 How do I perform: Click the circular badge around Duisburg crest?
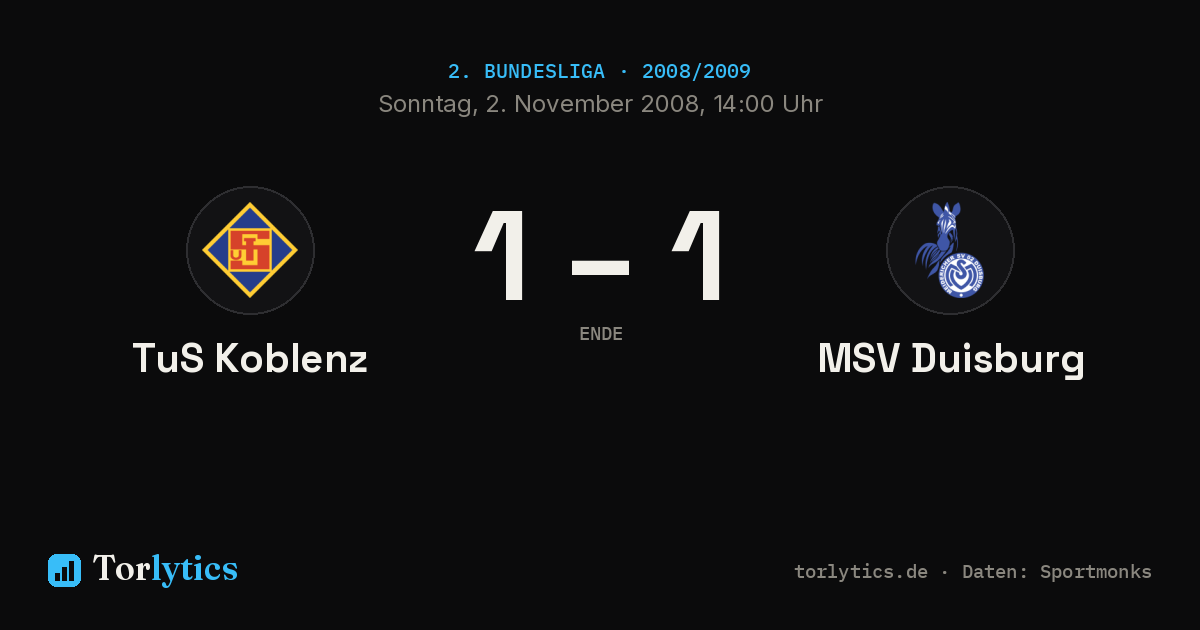(950, 250)
